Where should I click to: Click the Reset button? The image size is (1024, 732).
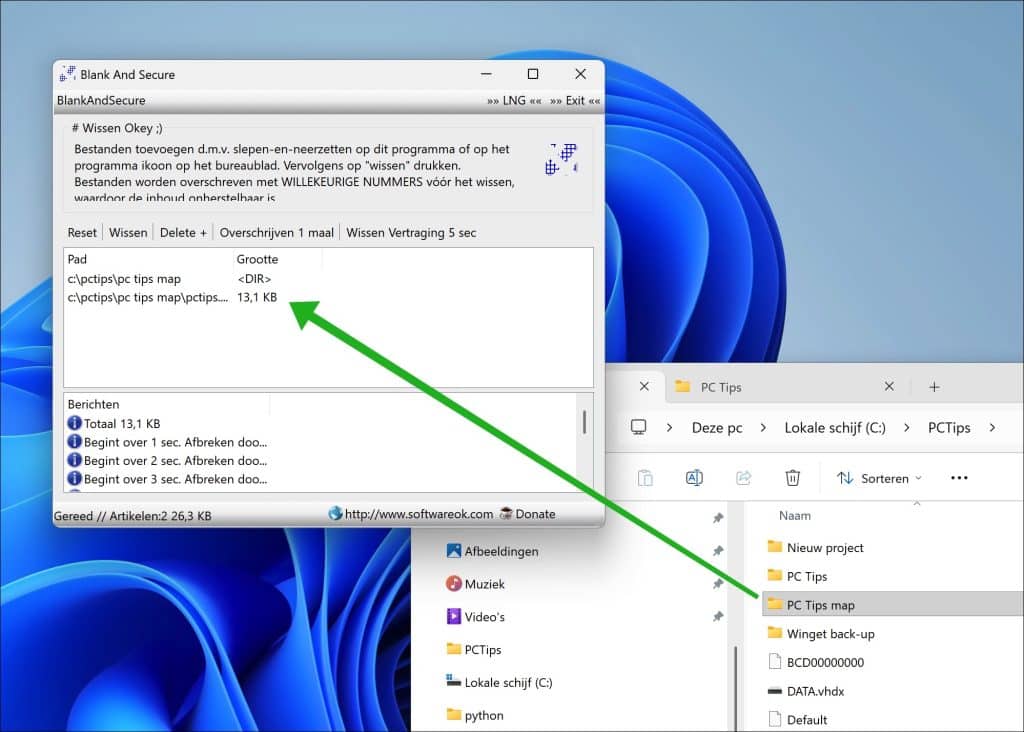pos(82,232)
